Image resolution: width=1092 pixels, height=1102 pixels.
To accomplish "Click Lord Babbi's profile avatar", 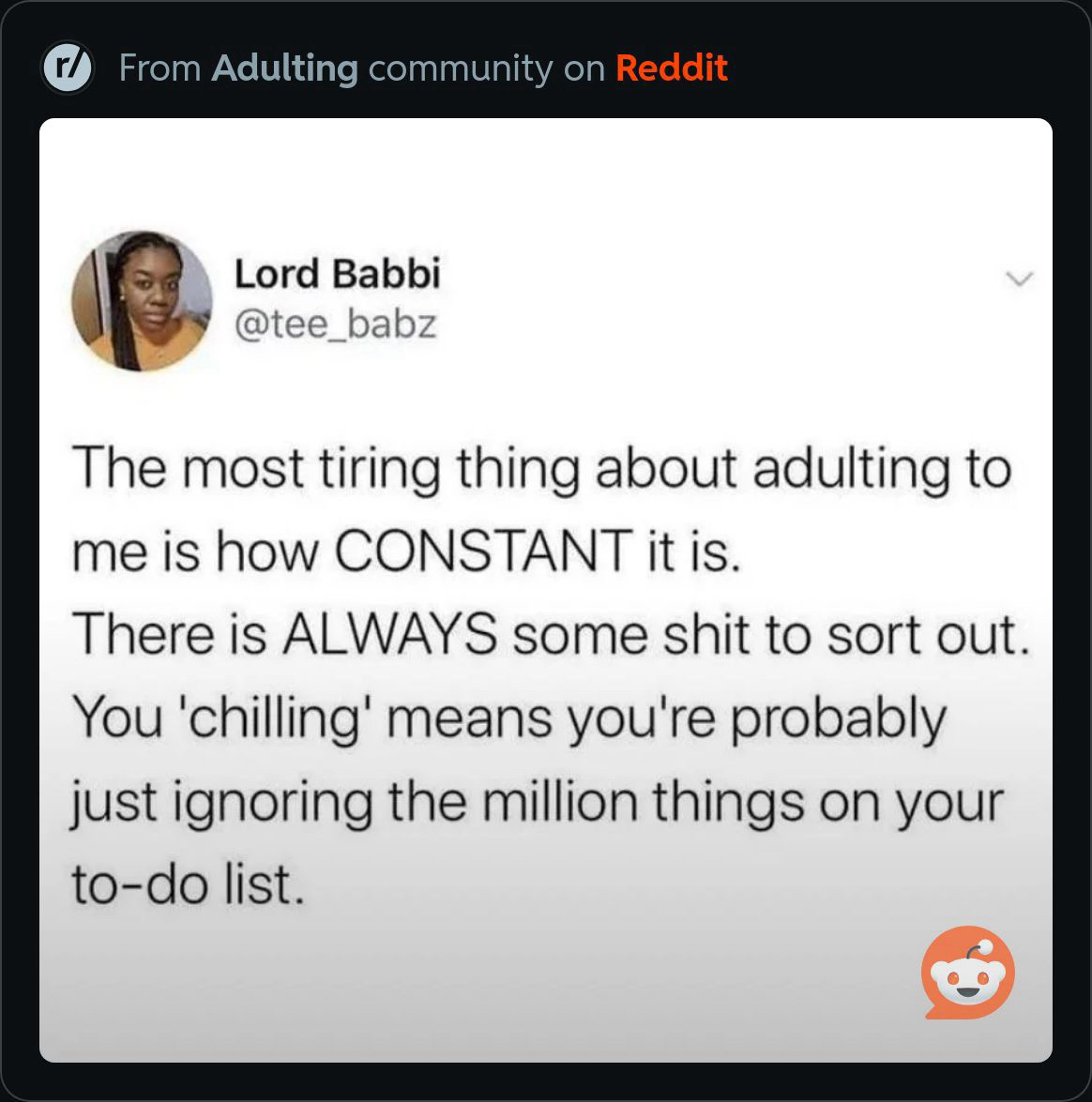I will click(143, 301).
